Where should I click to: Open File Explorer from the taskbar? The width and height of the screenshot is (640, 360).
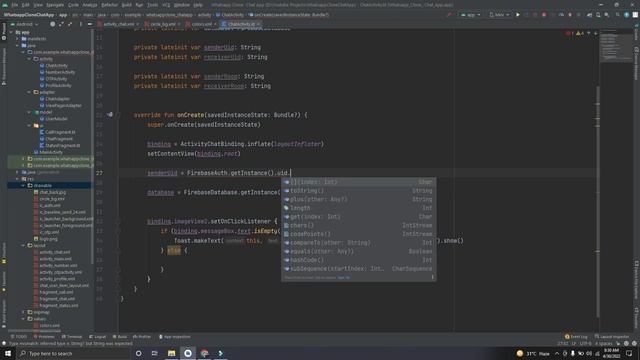(171, 353)
